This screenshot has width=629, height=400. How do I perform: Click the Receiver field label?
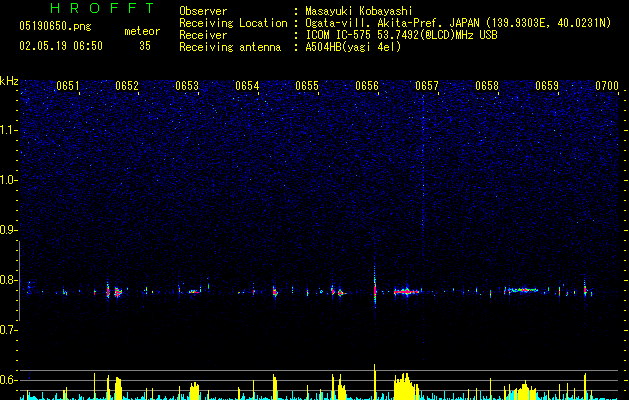pyautogui.click(x=203, y=35)
